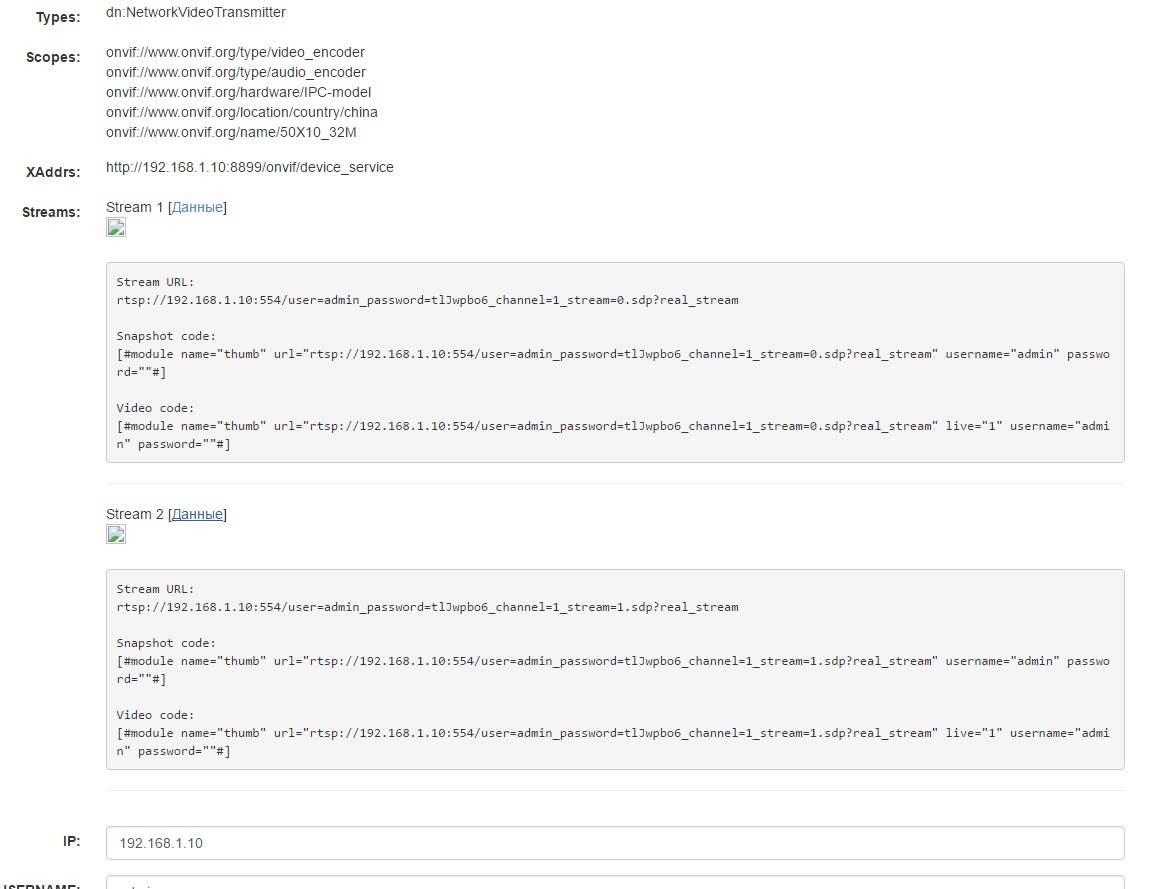The width and height of the screenshot is (1164, 889).
Task: Open the Stream 1 Данные link
Action: (197, 207)
